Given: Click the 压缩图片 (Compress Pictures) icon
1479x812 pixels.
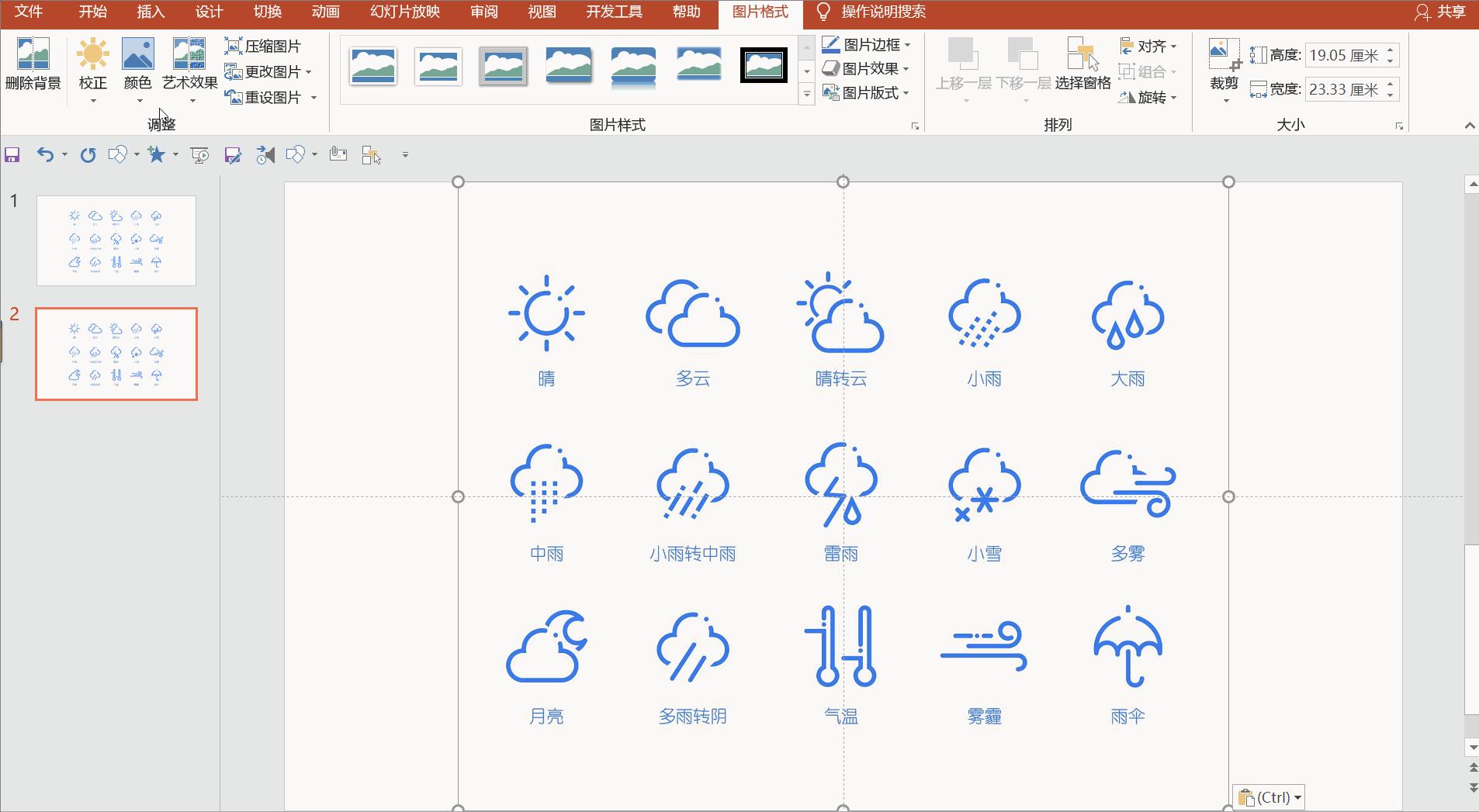Looking at the screenshot, I should [x=262, y=45].
